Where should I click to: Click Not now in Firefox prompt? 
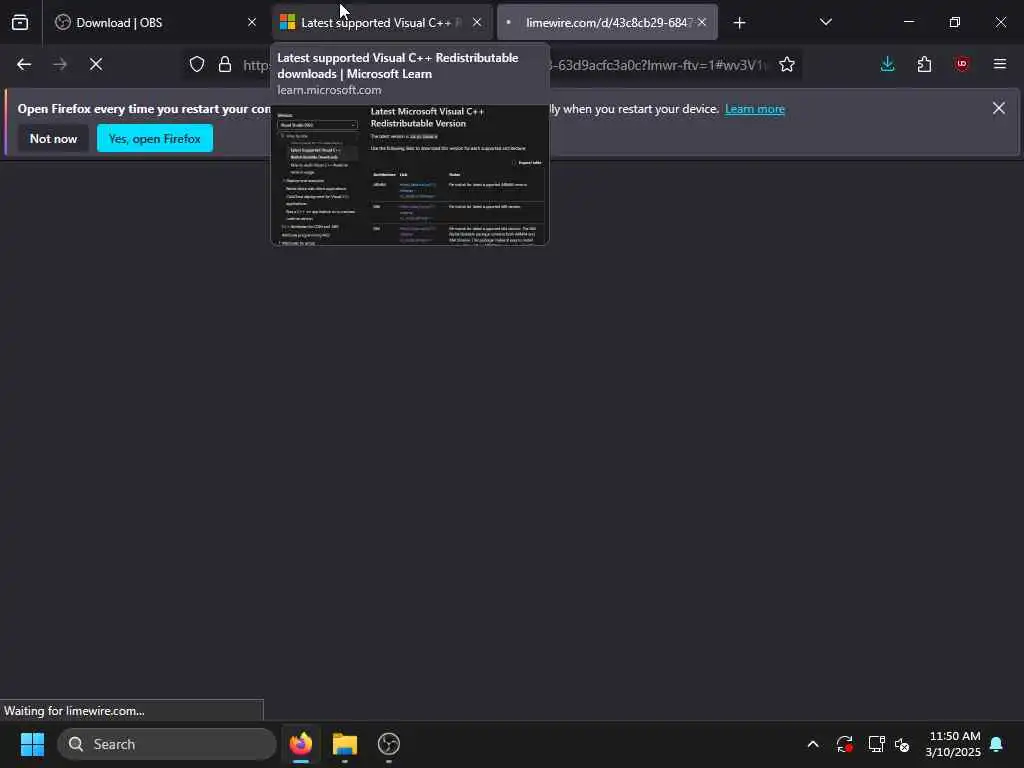coord(54,138)
